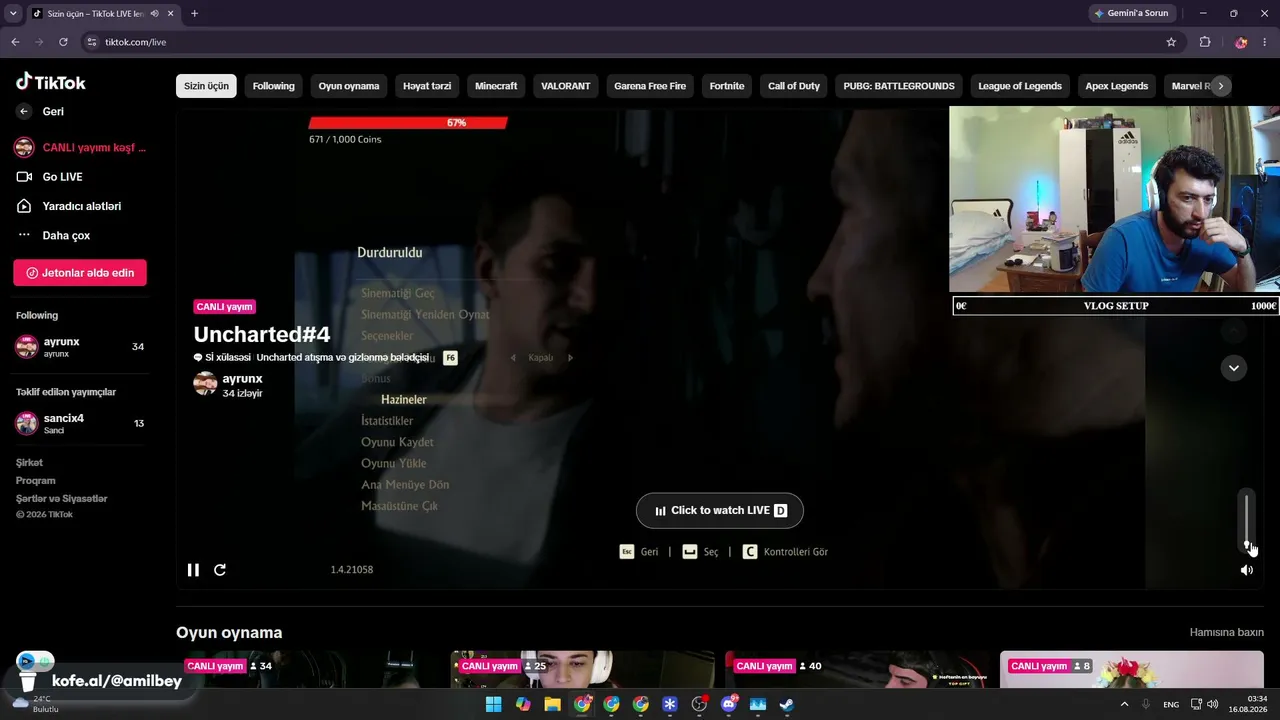The image size is (1280, 720).
Task: Open the browser tab search dropdown
Action: coord(13,14)
